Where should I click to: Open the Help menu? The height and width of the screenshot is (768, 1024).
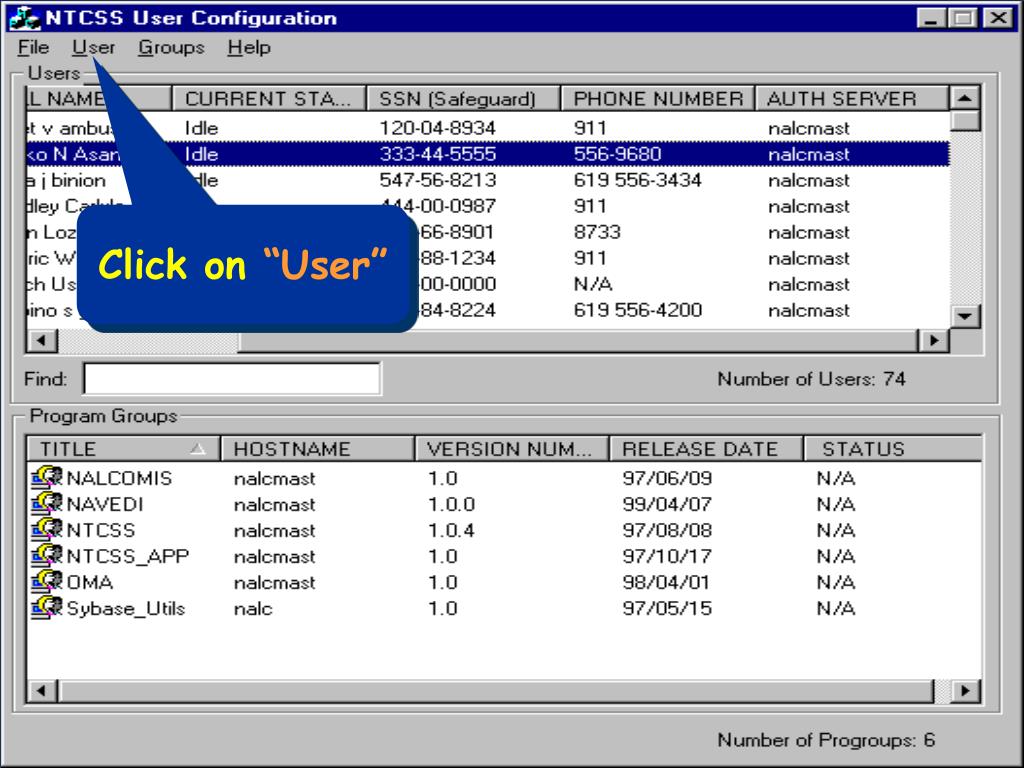click(249, 47)
